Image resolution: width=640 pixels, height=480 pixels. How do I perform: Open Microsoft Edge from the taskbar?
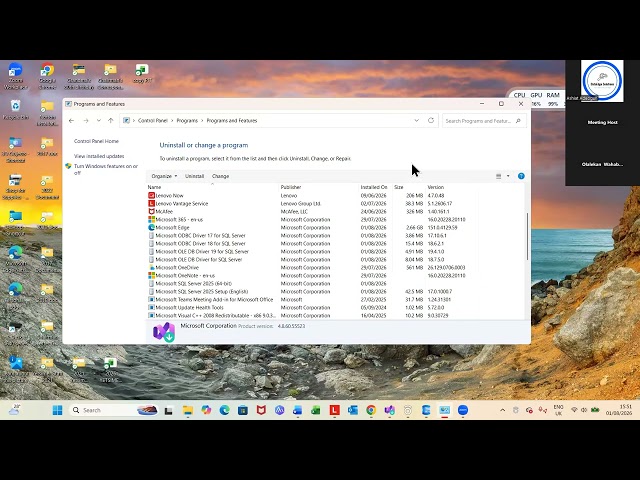(x=224, y=410)
